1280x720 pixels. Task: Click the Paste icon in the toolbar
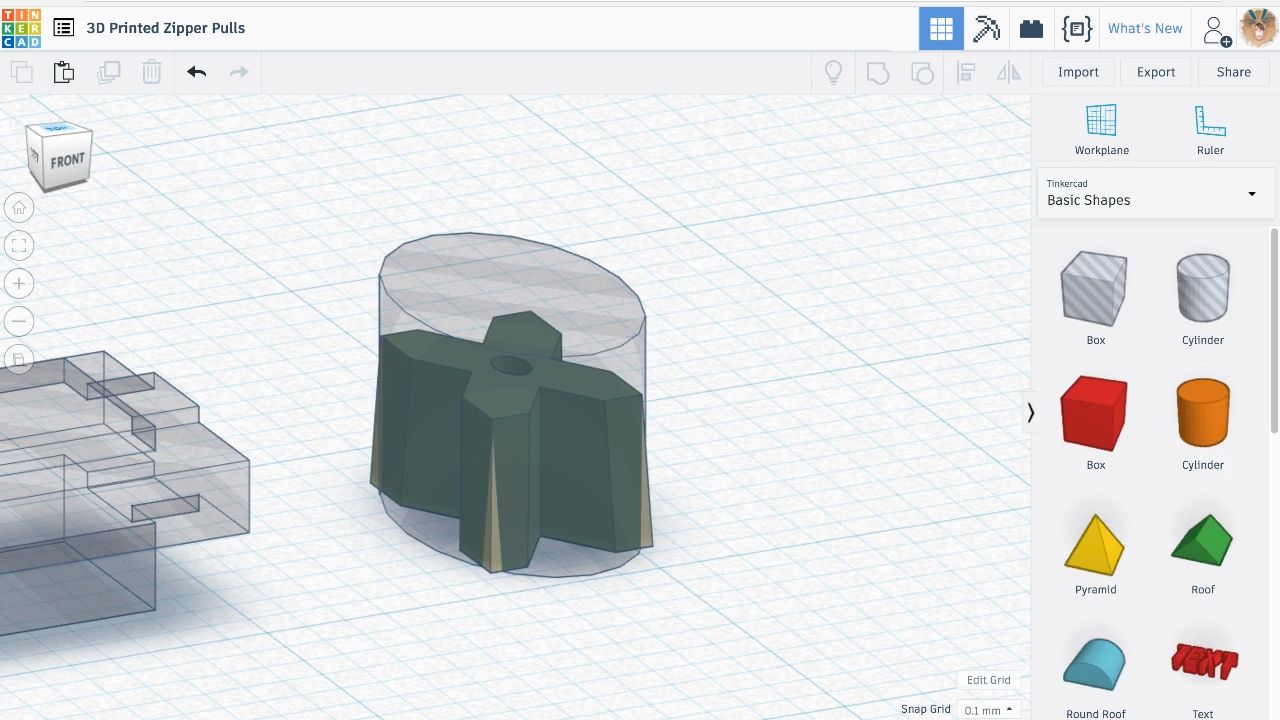[x=63, y=71]
